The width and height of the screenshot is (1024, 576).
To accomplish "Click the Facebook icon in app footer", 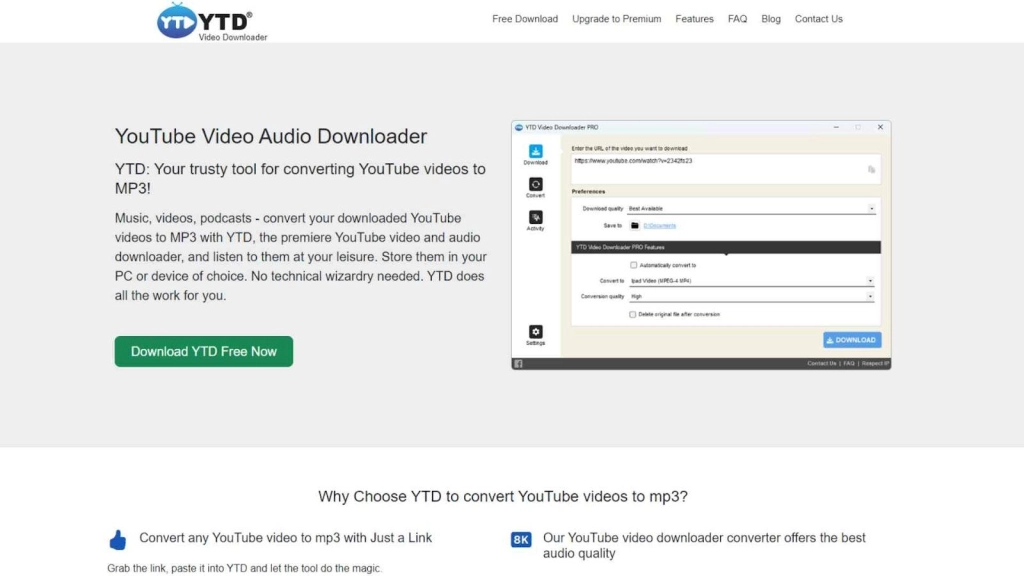I will [519, 364].
